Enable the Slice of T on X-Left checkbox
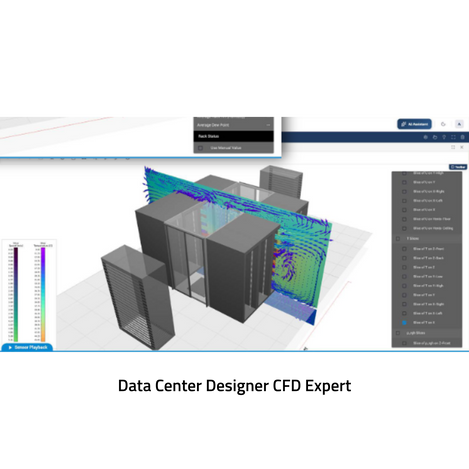 (404, 313)
